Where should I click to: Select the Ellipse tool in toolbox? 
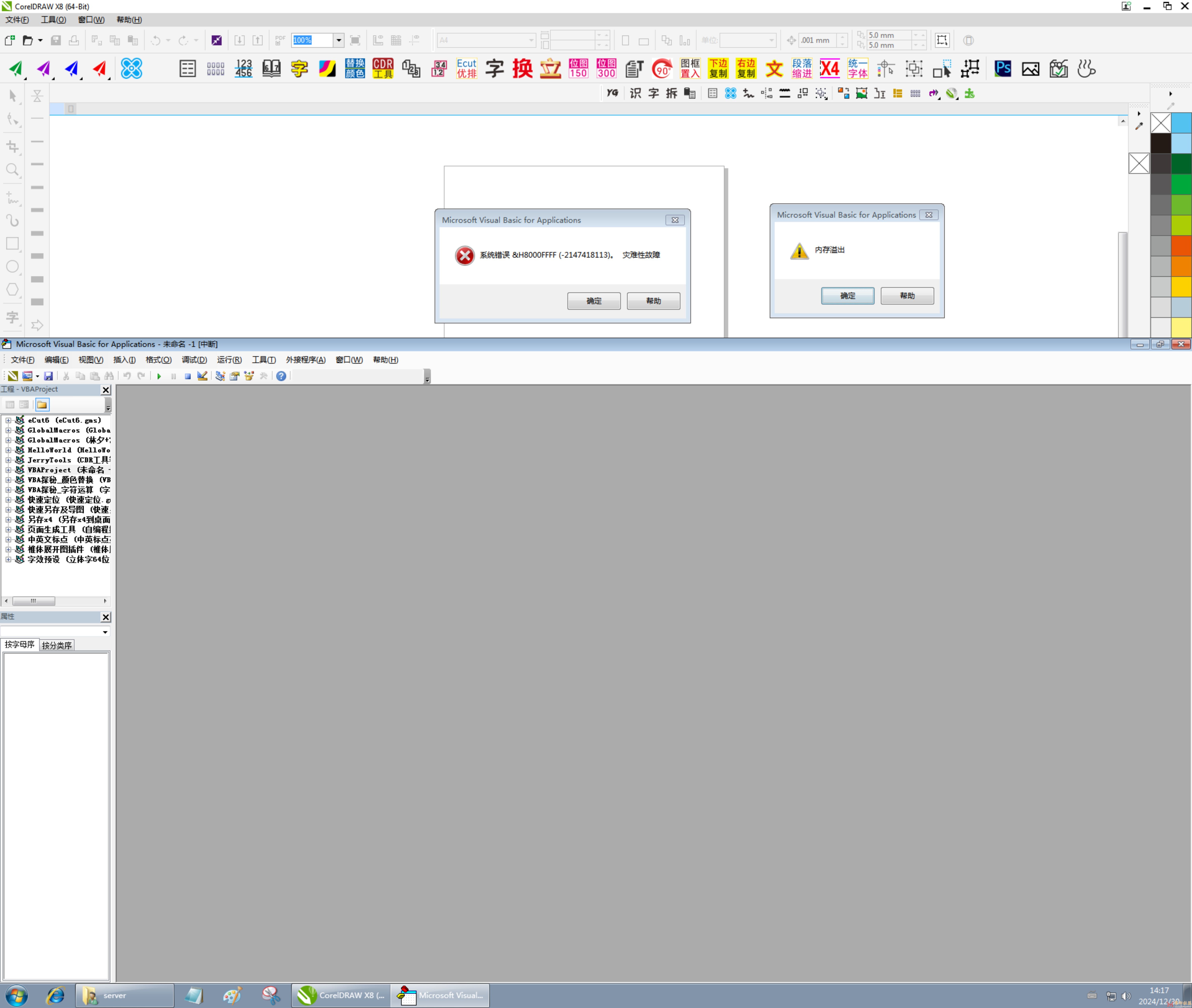coord(13,267)
